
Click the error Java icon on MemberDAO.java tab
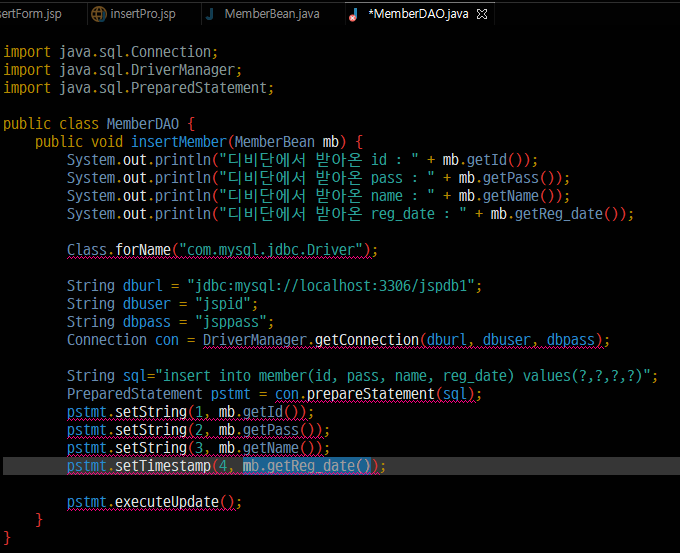[353, 15]
